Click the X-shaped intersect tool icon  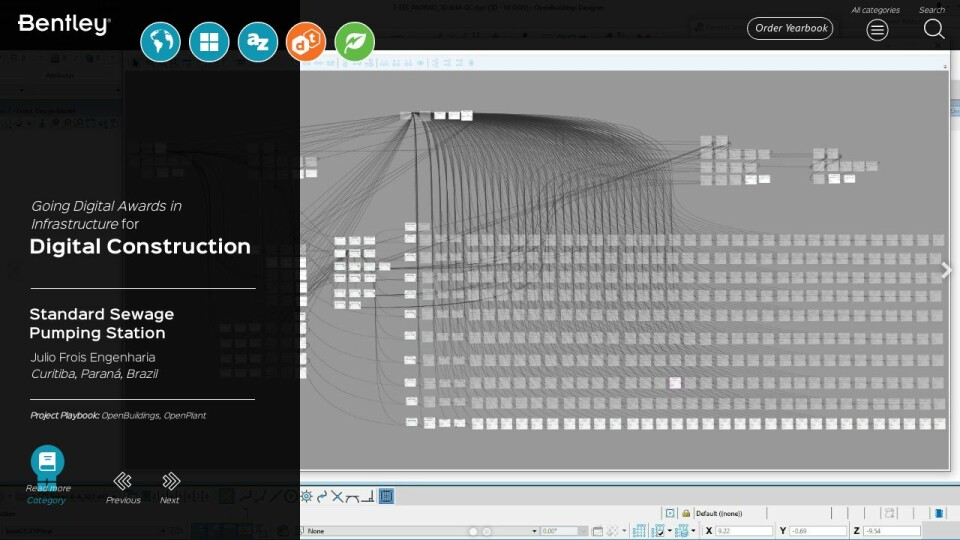click(337, 497)
